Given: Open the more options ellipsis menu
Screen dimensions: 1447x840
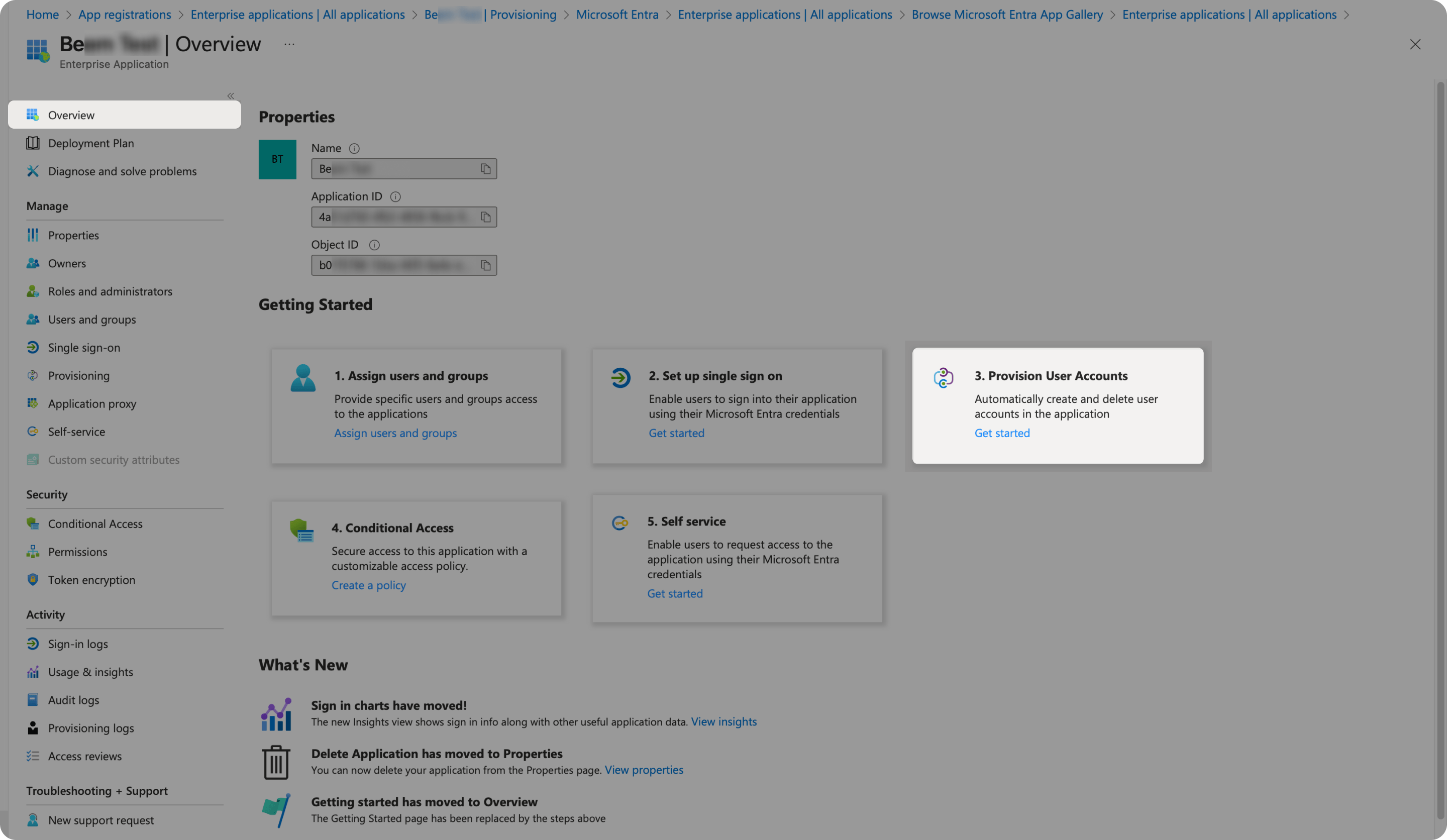Looking at the screenshot, I should click(289, 44).
